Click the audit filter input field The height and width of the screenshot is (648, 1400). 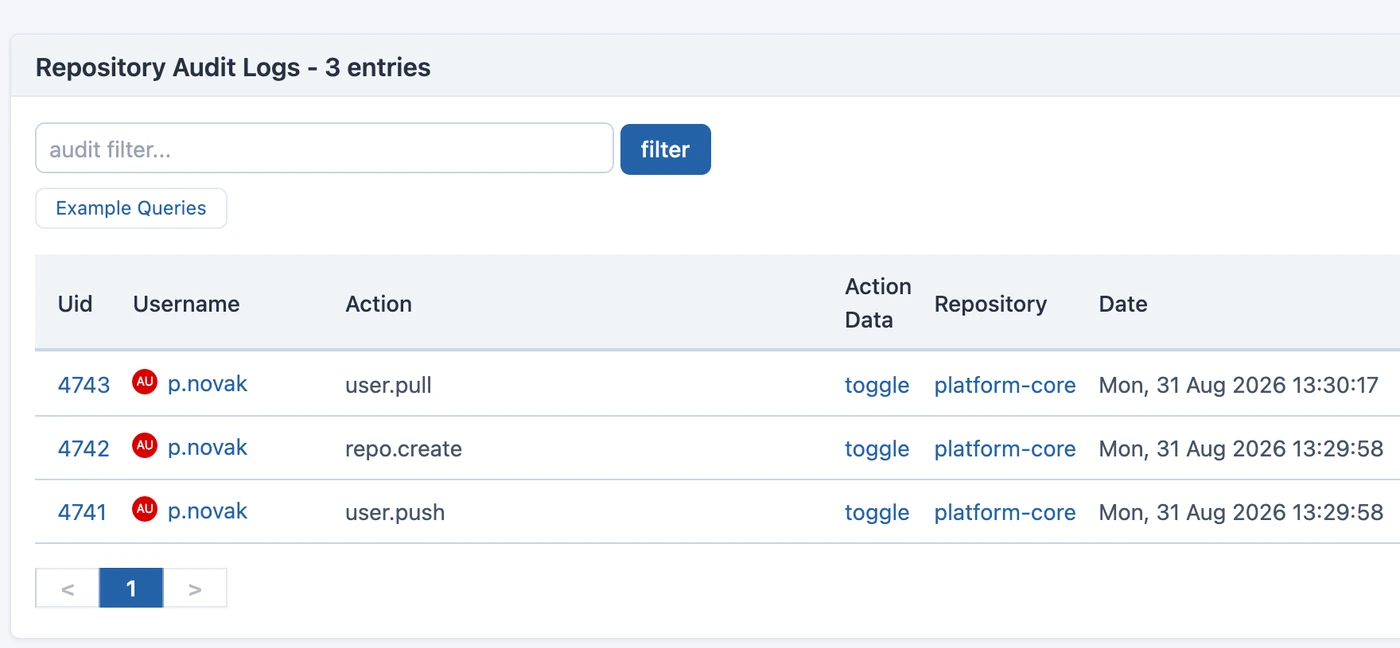click(x=324, y=149)
